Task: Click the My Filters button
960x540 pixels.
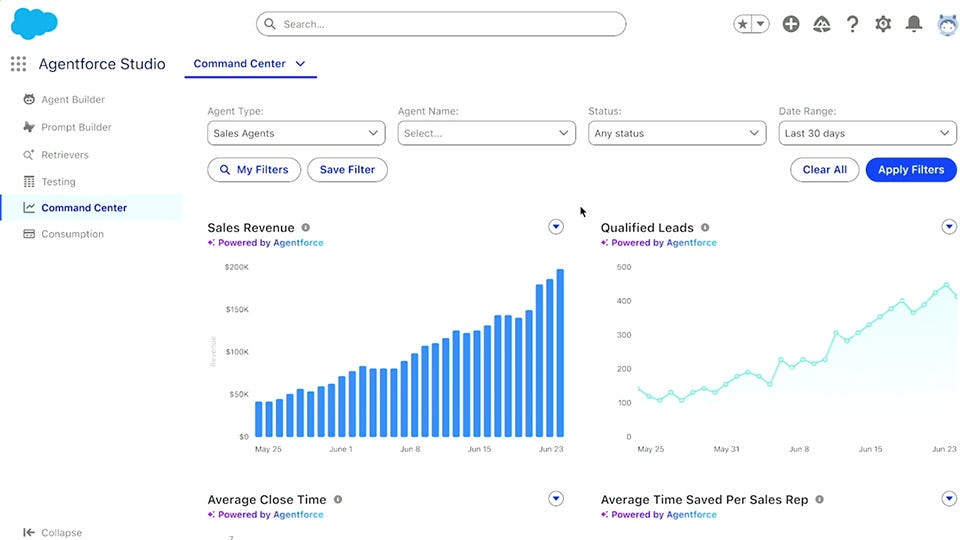Action: 254,170
